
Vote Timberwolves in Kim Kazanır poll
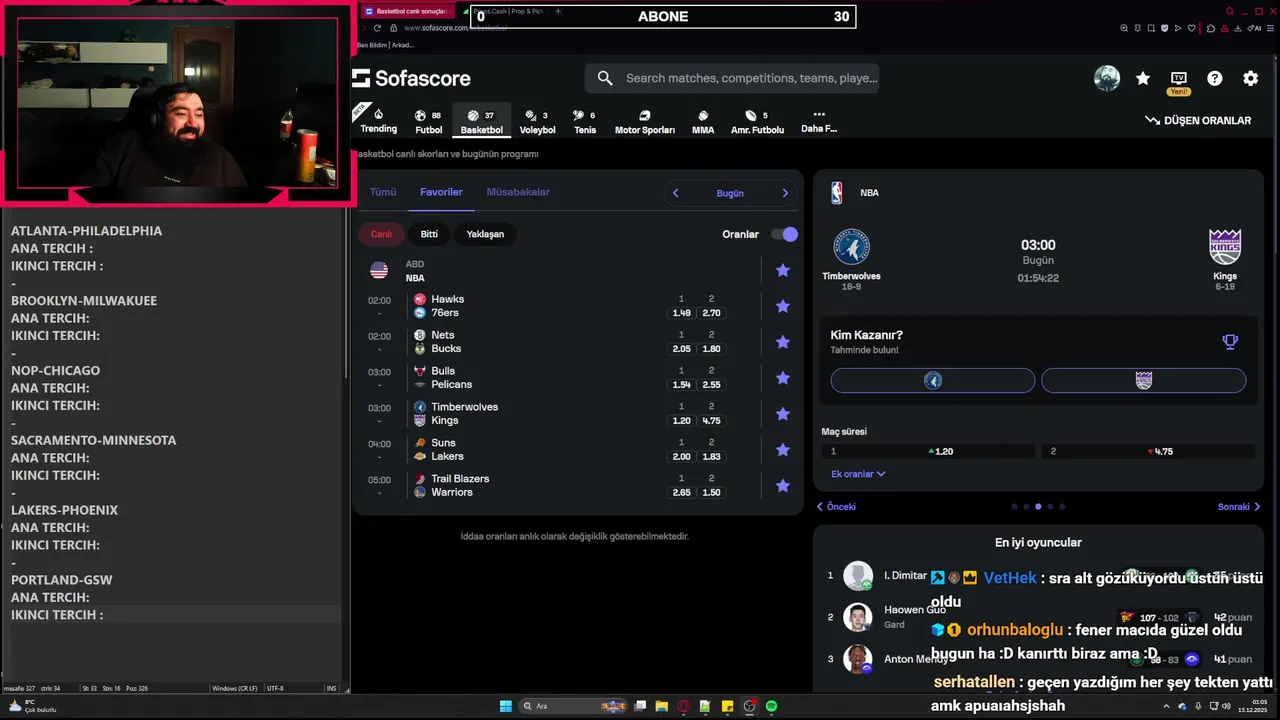click(x=933, y=380)
